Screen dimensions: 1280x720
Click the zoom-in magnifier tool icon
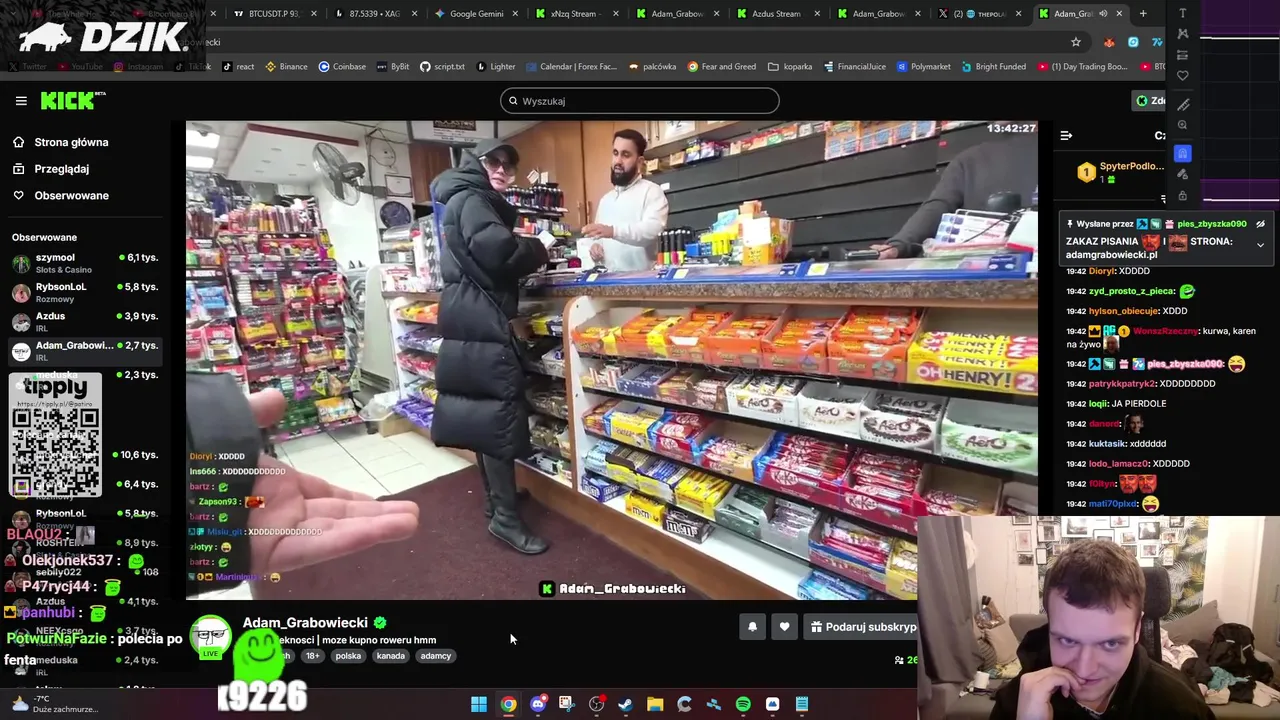click(1183, 125)
